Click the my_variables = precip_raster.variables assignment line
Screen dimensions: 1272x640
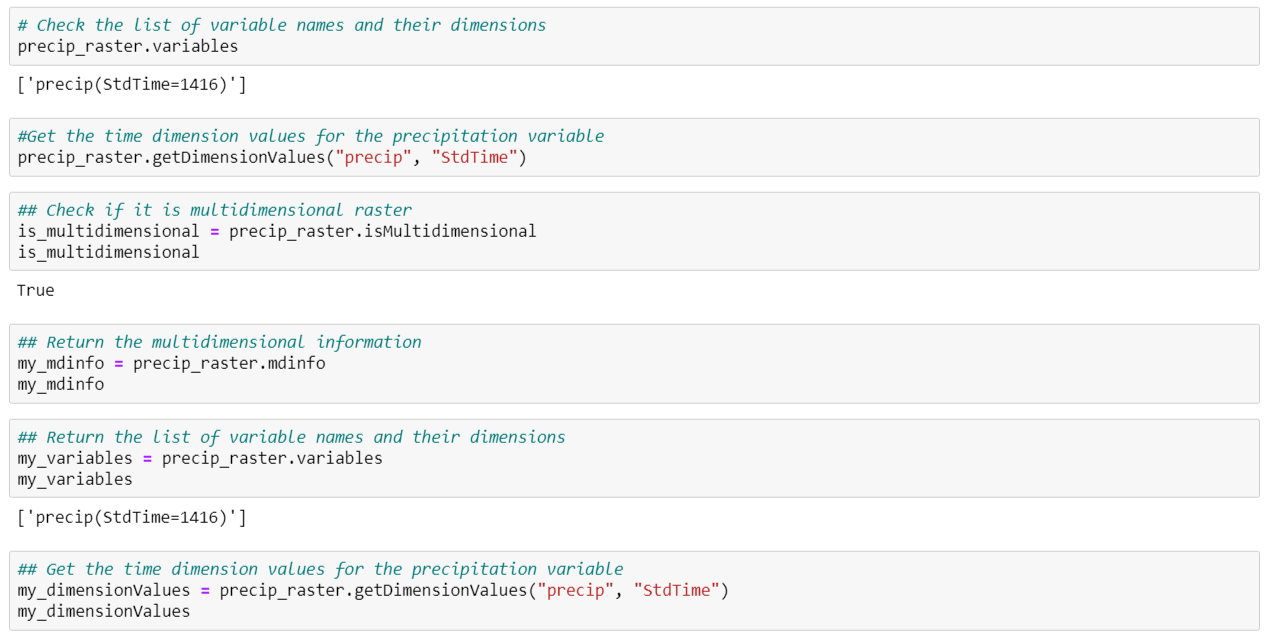point(200,458)
